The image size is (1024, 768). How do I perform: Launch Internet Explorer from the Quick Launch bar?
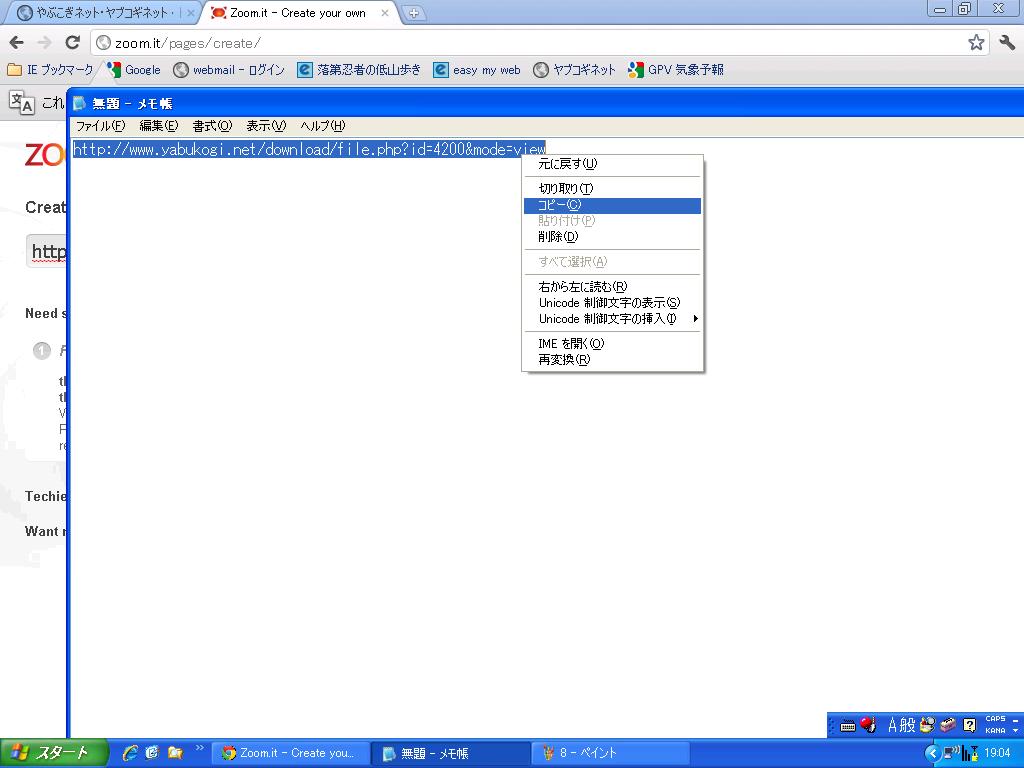[x=130, y=753]
